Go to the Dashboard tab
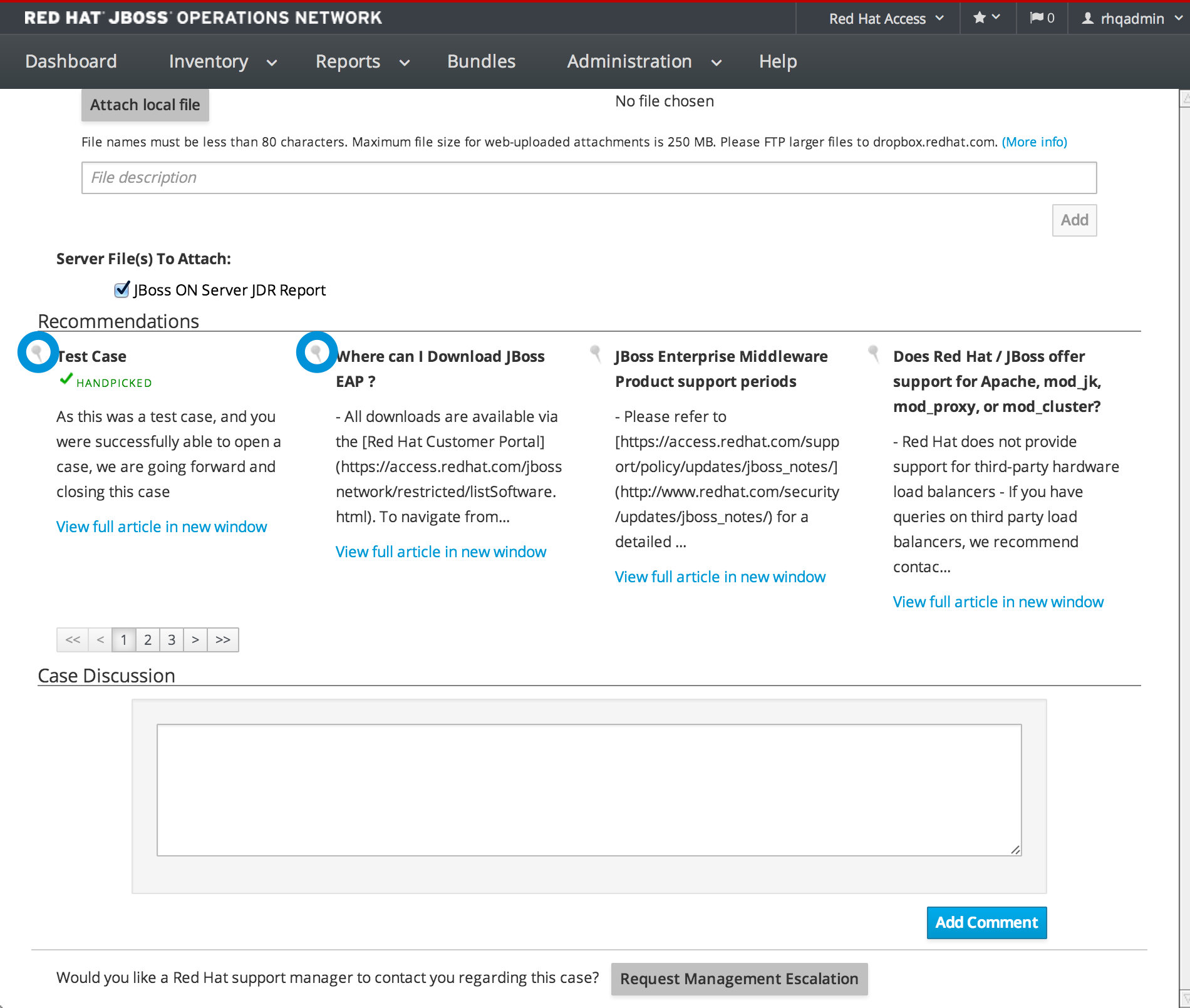 tap(71, 61)
